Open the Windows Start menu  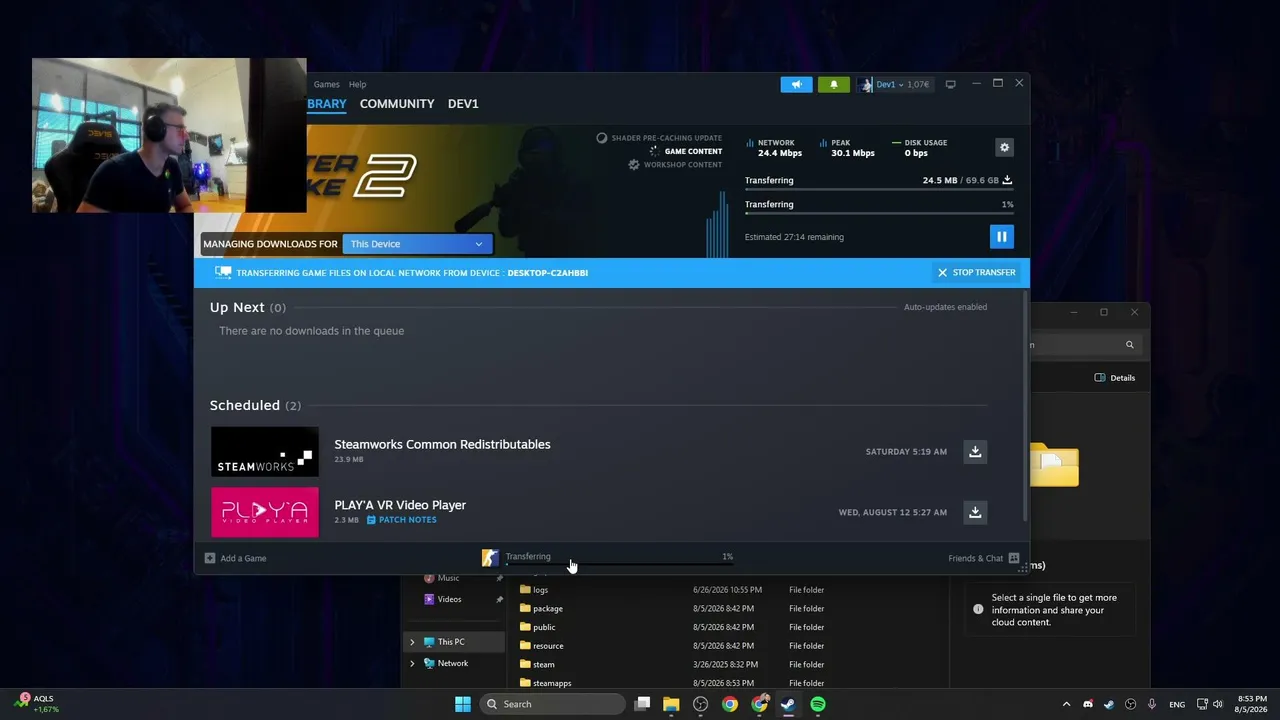coord(463,704)
